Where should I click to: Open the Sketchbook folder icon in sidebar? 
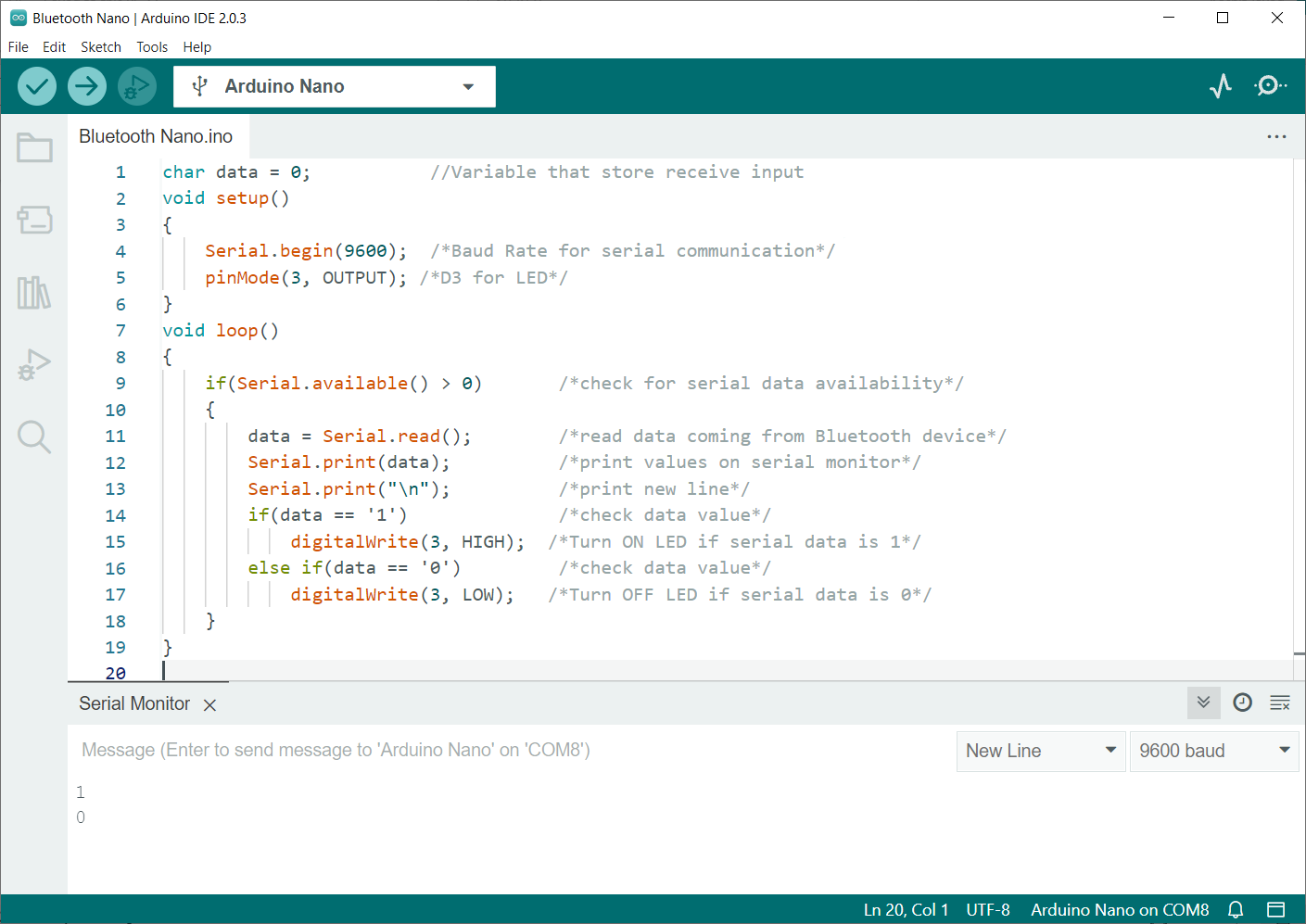point(34,147)
